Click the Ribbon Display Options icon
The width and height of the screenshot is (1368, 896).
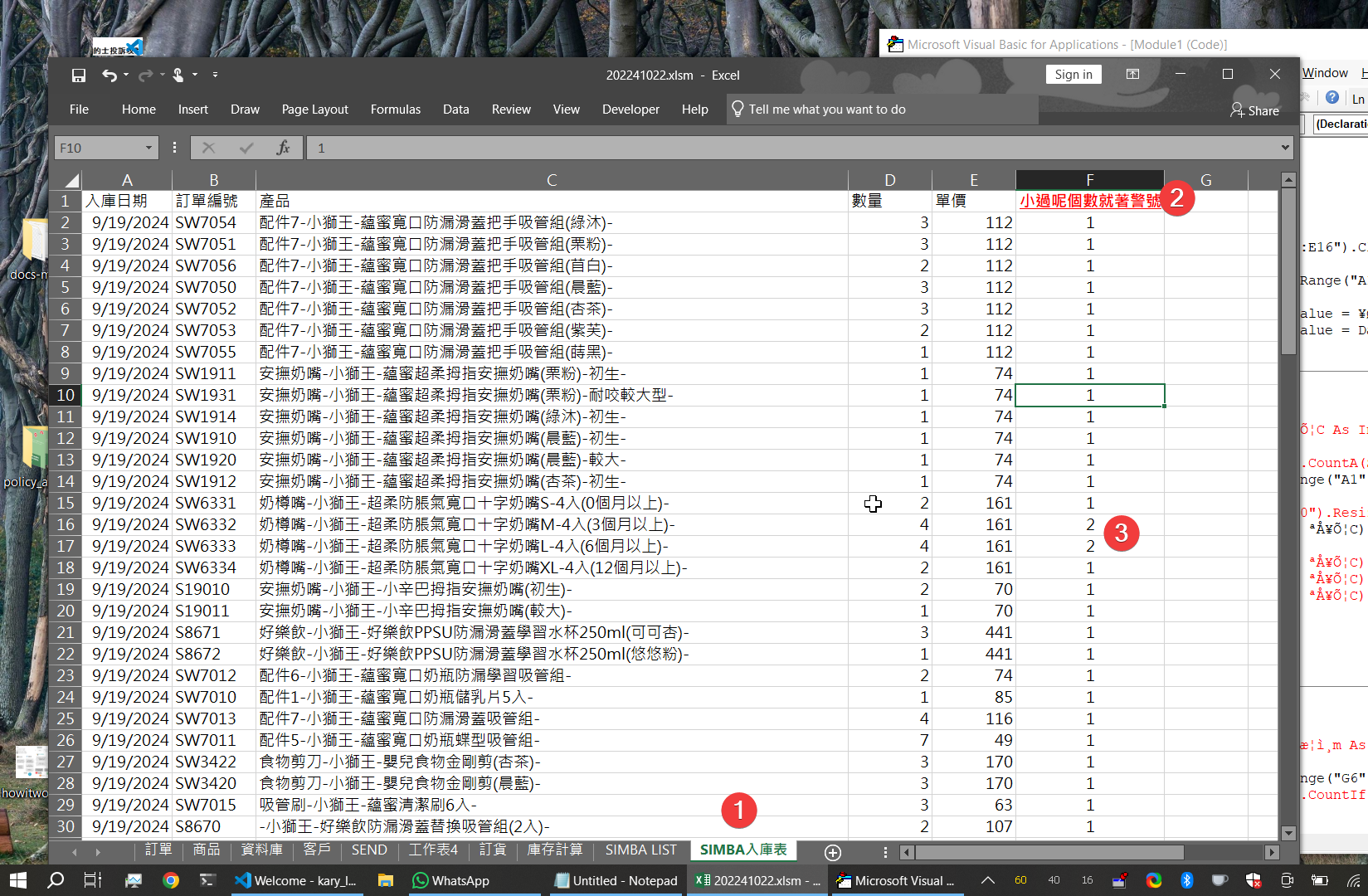pos(1132,75)
